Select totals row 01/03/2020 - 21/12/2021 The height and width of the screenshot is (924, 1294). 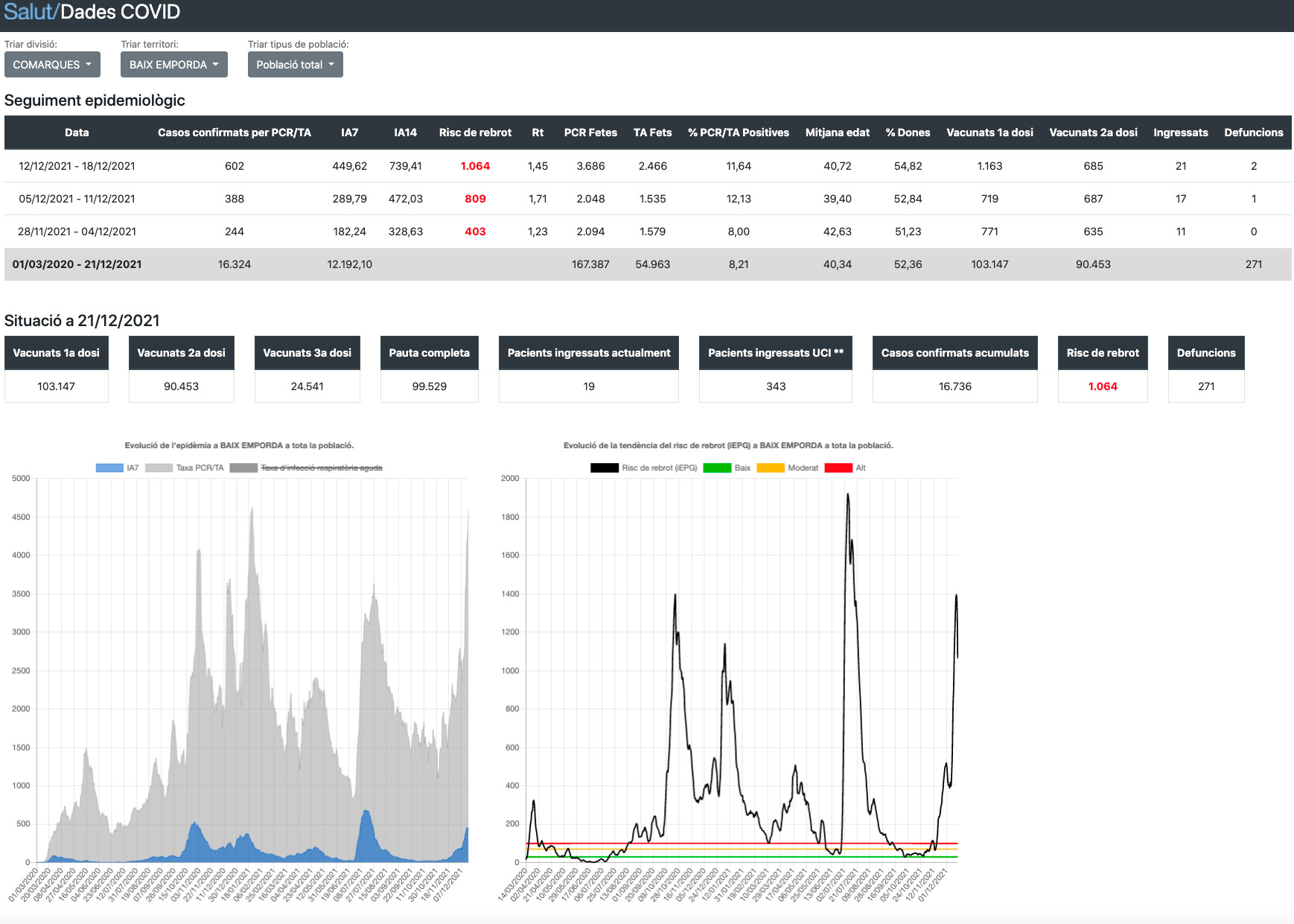[x=648, y=264]
